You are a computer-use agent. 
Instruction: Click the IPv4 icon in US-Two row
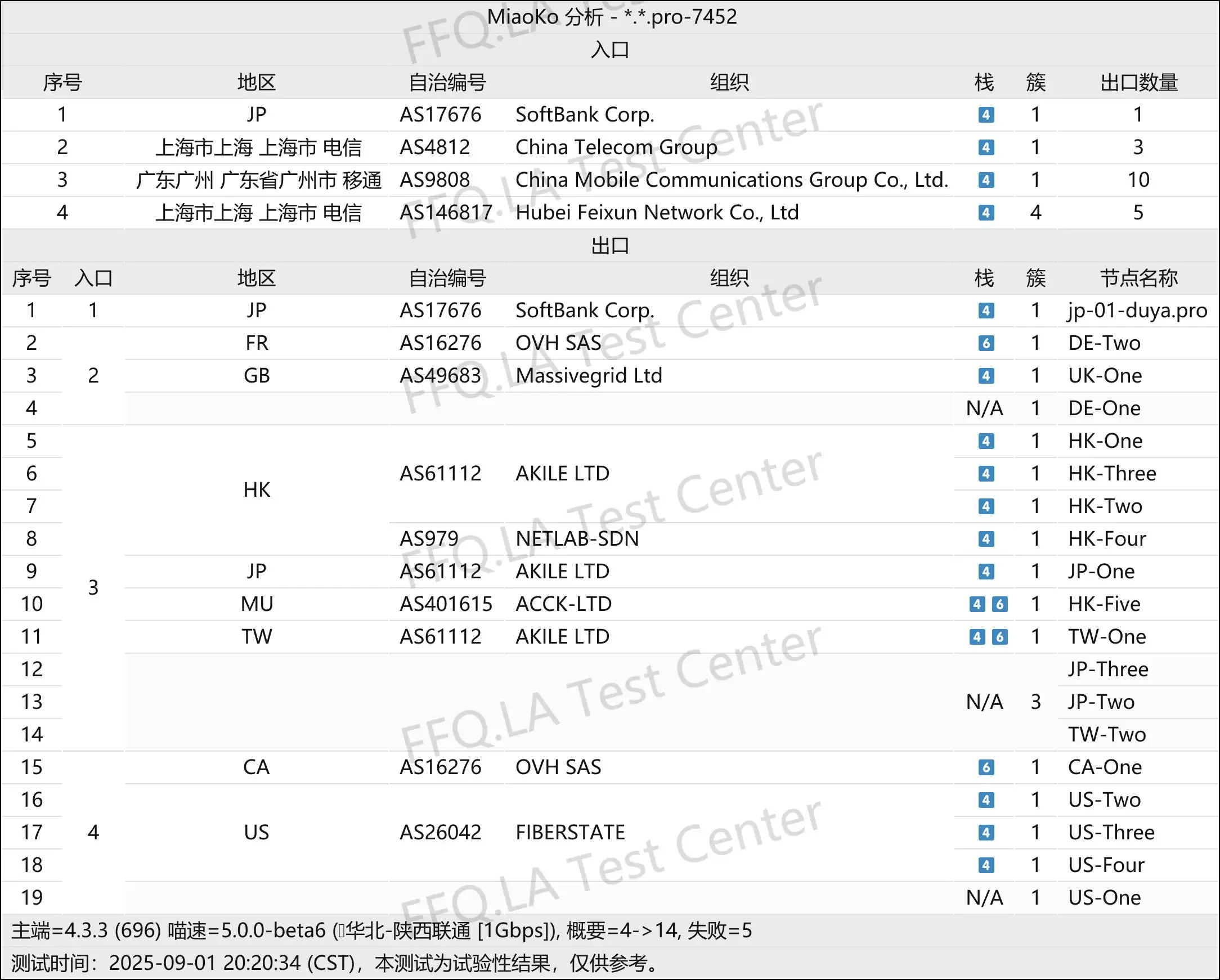coord(986,800)
